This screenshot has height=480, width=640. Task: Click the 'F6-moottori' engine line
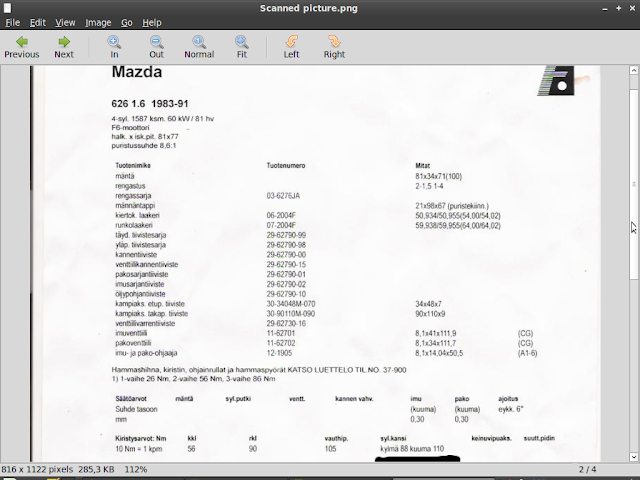[x=130, y=128]
